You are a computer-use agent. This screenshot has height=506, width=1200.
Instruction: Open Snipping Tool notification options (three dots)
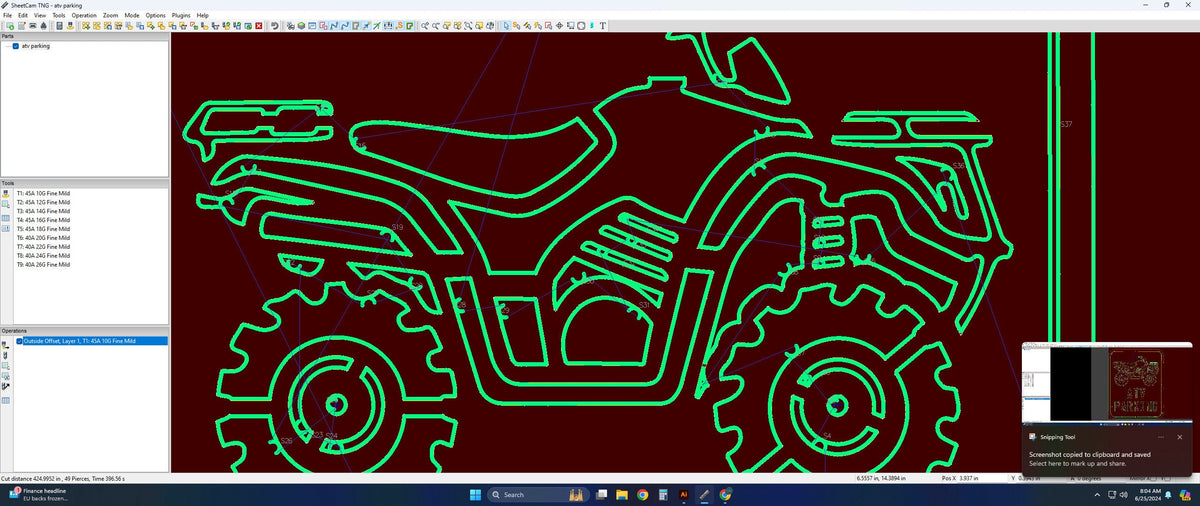pos(1160,437)
